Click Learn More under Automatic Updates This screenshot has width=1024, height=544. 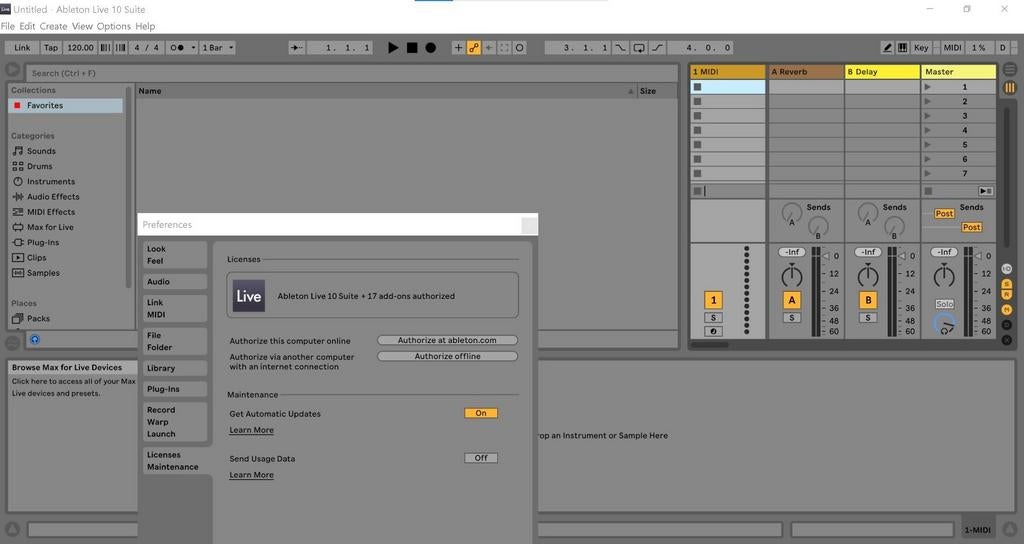coord(251,430)
